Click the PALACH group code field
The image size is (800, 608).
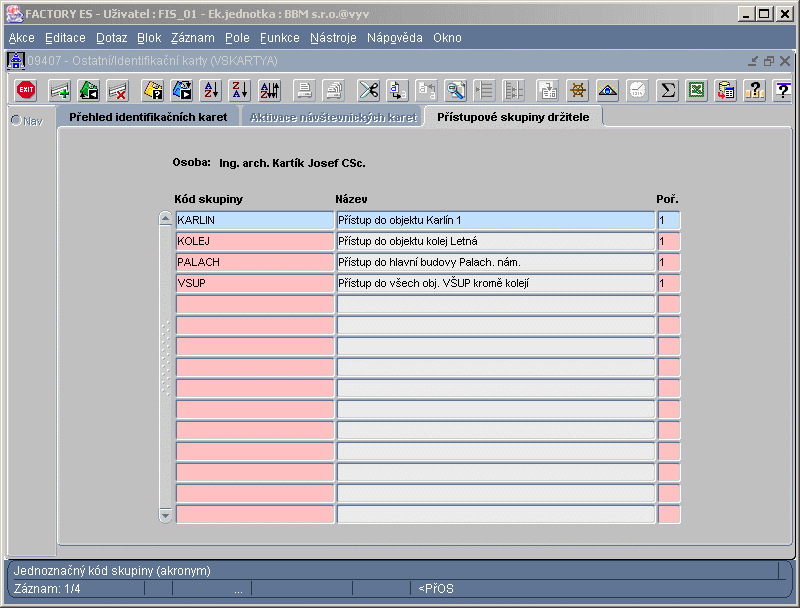255,262
